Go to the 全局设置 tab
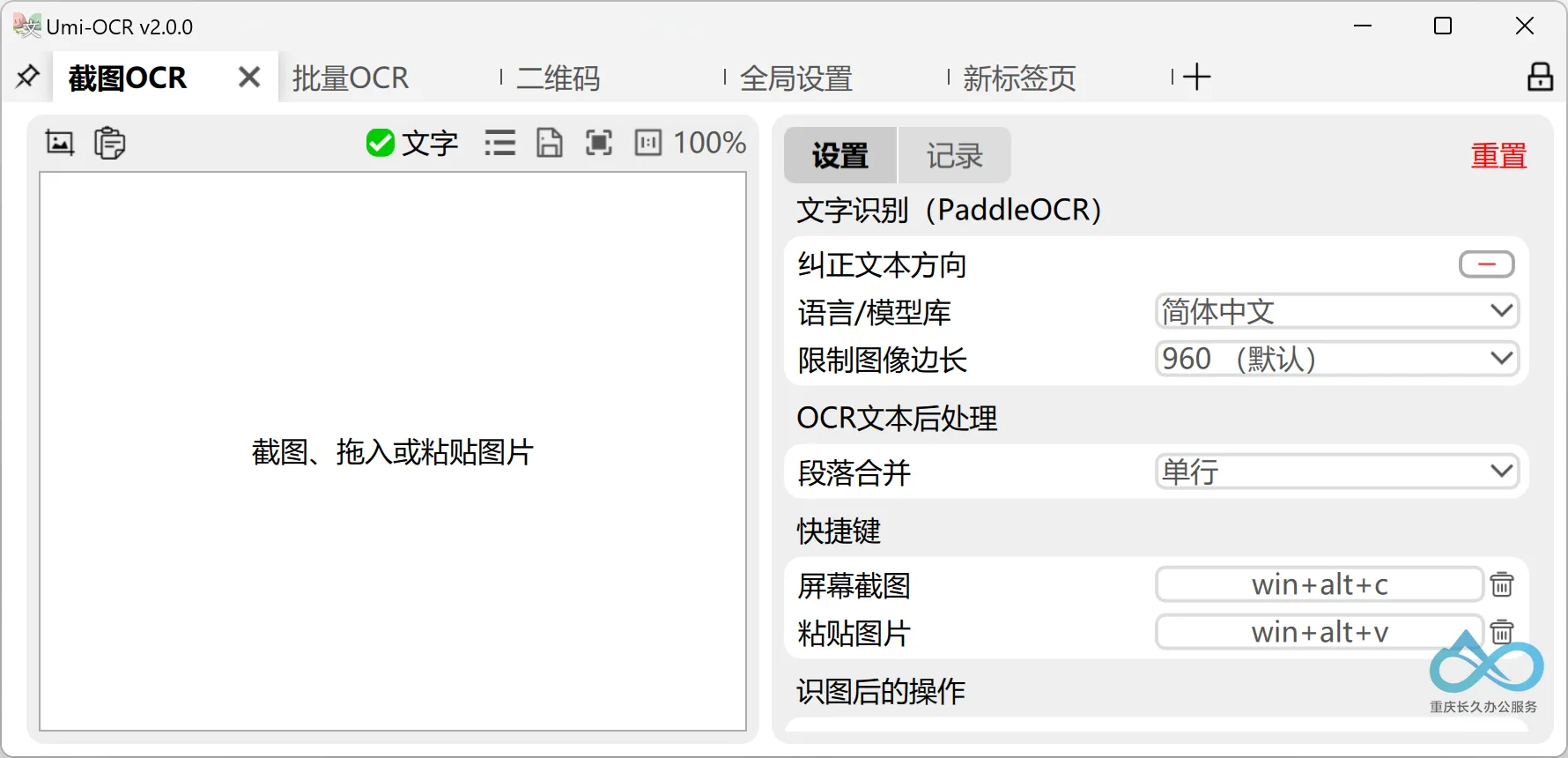 click(796, 78)
